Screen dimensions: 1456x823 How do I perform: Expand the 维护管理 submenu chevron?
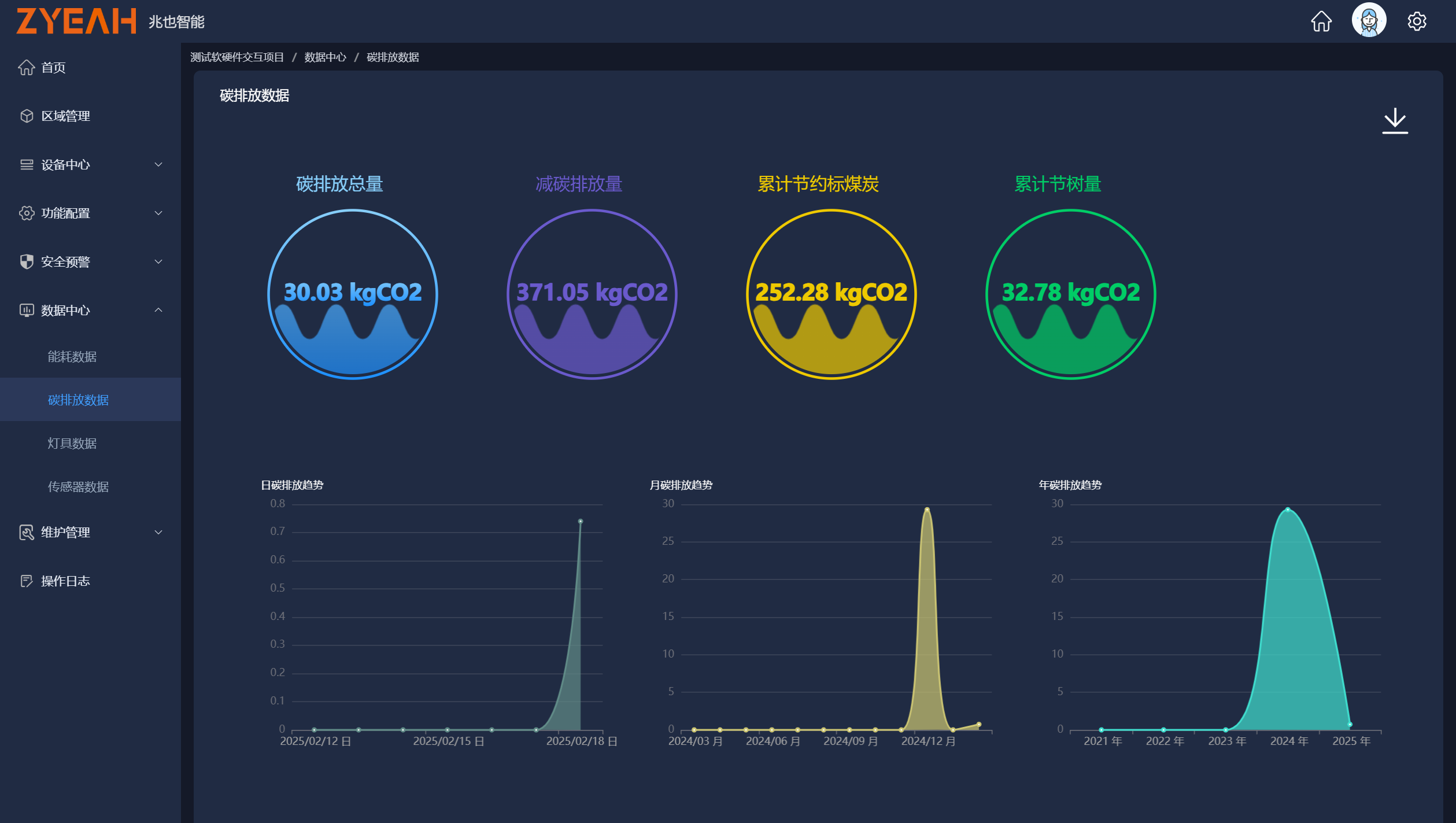coord(158,533)
